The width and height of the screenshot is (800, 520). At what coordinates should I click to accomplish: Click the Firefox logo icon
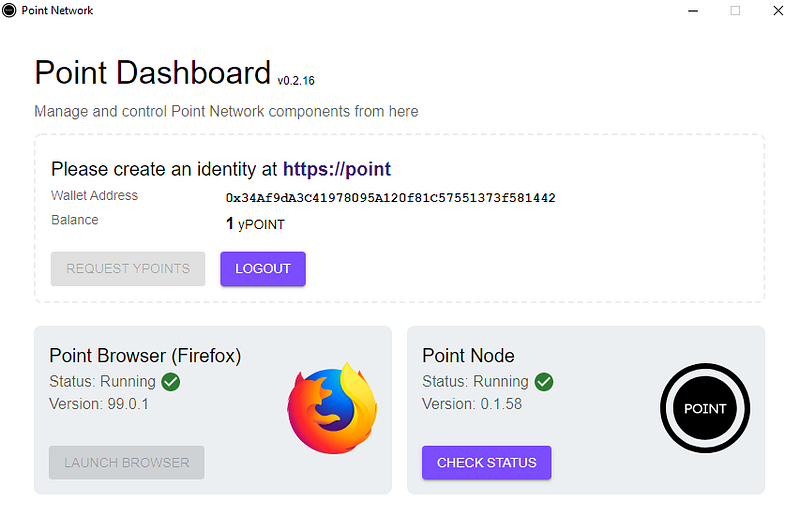[x=332, y=408]
